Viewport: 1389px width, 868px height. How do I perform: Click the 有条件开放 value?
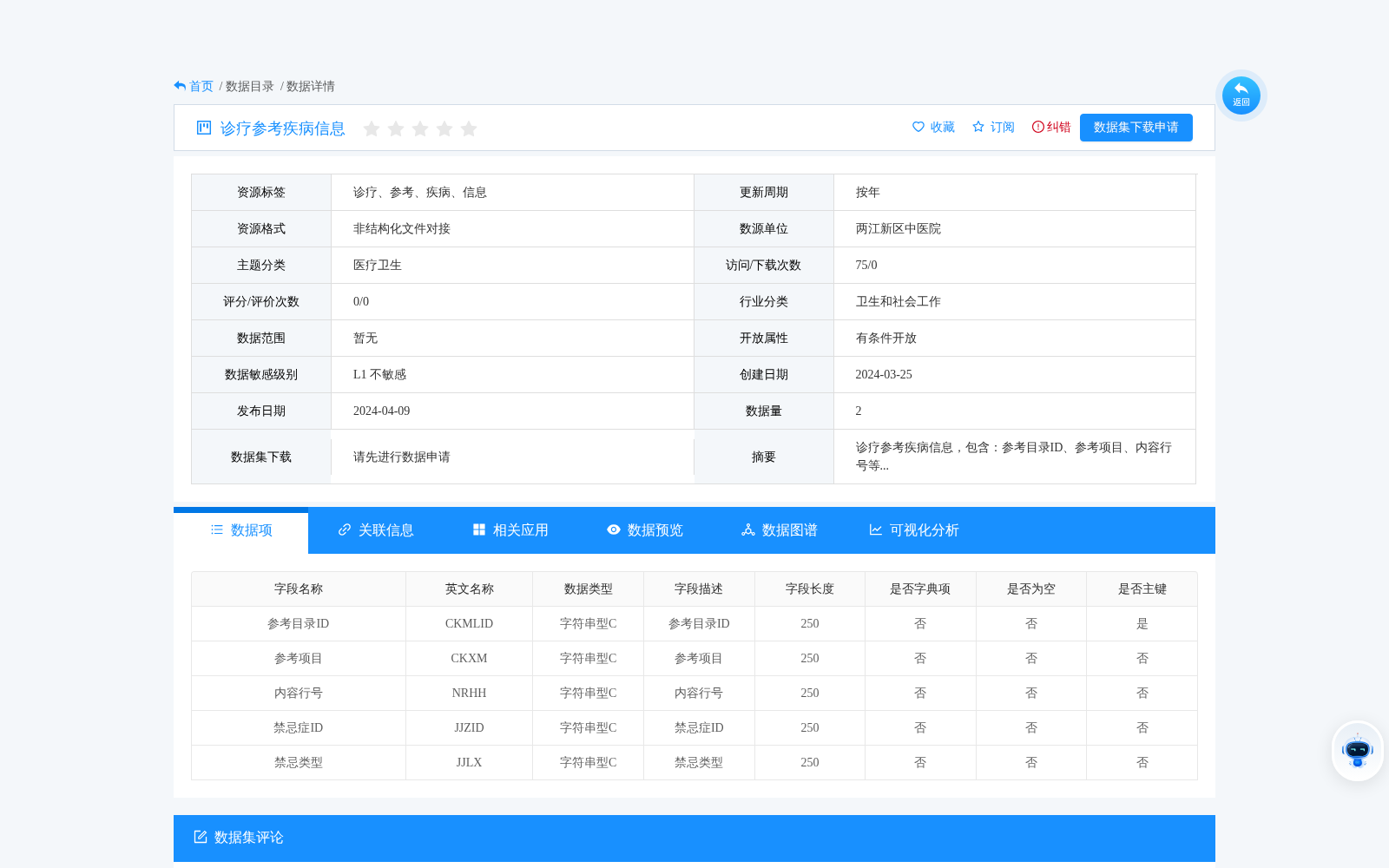click(x=885, y=339)
